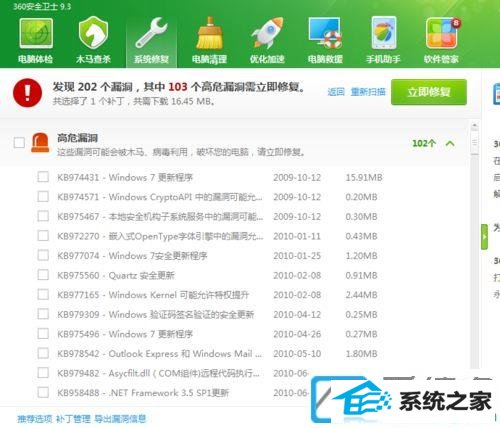The image size is (500, 428).
Task: Click 推荐选项 at the bottom left
Action: 35,419
